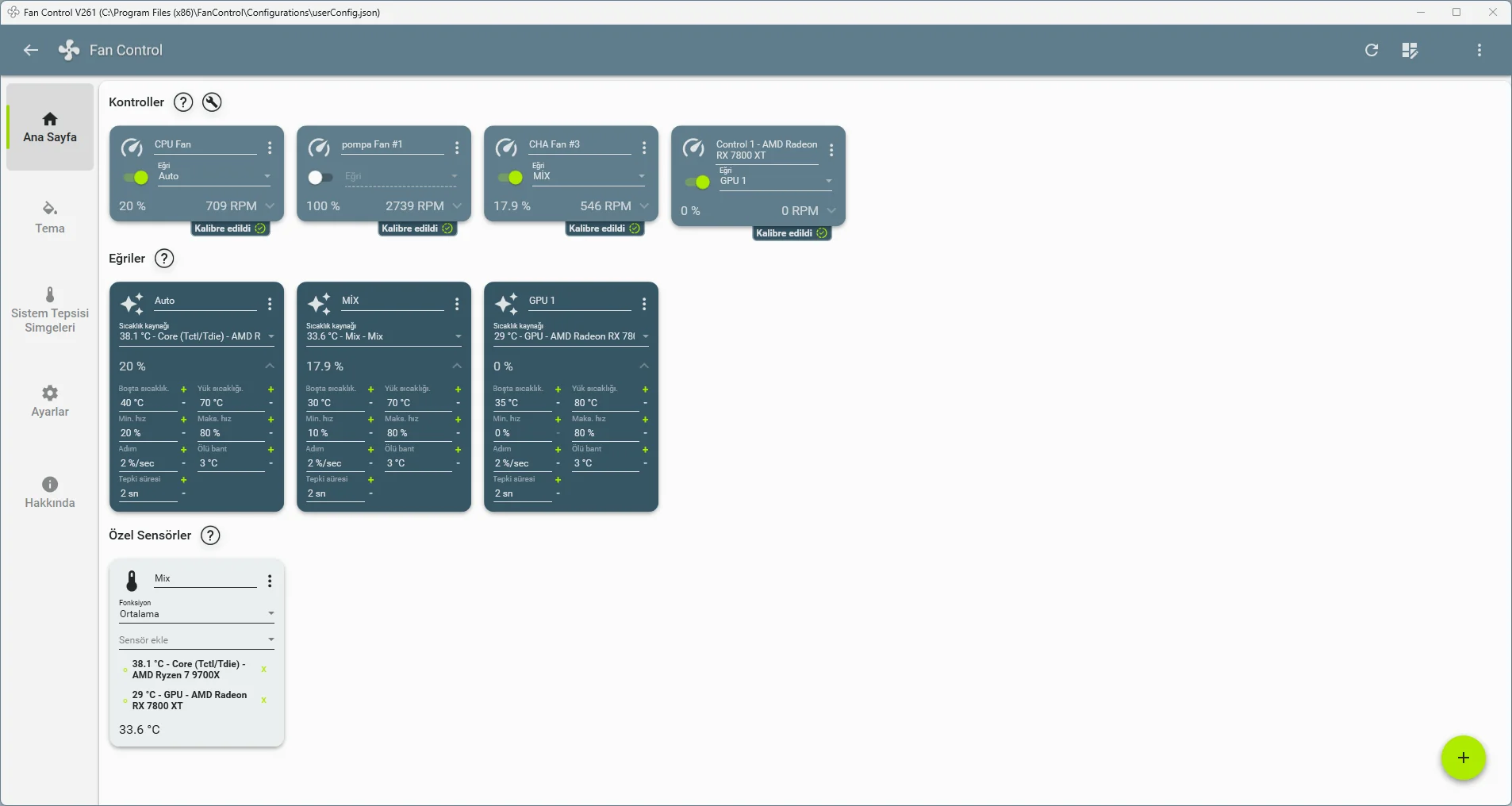Viewport: 1512px width, 806px height.
Task: Click the green add floating button
Action: pos(1464,758)
